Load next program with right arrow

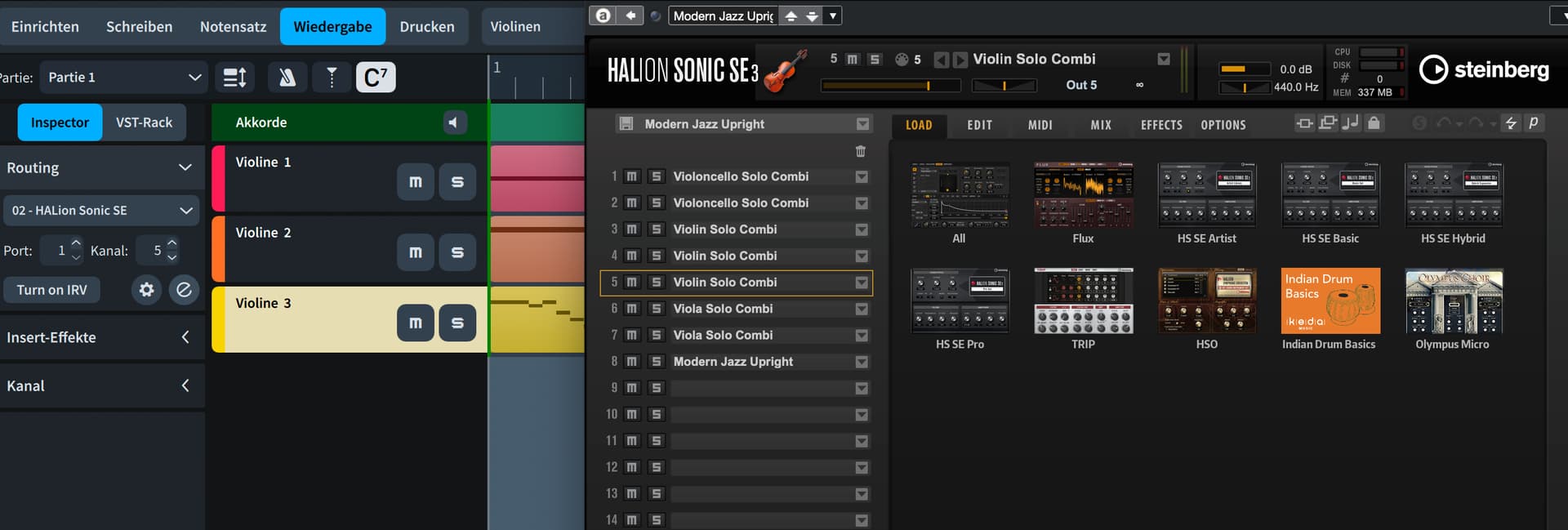tap(960, 60)
